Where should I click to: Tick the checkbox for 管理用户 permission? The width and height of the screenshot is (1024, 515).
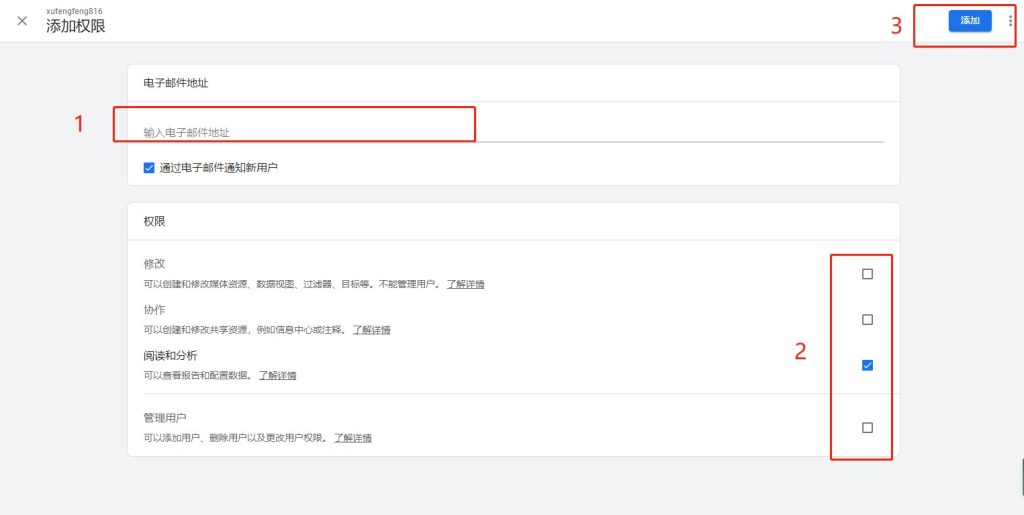[x=867, y=427]
